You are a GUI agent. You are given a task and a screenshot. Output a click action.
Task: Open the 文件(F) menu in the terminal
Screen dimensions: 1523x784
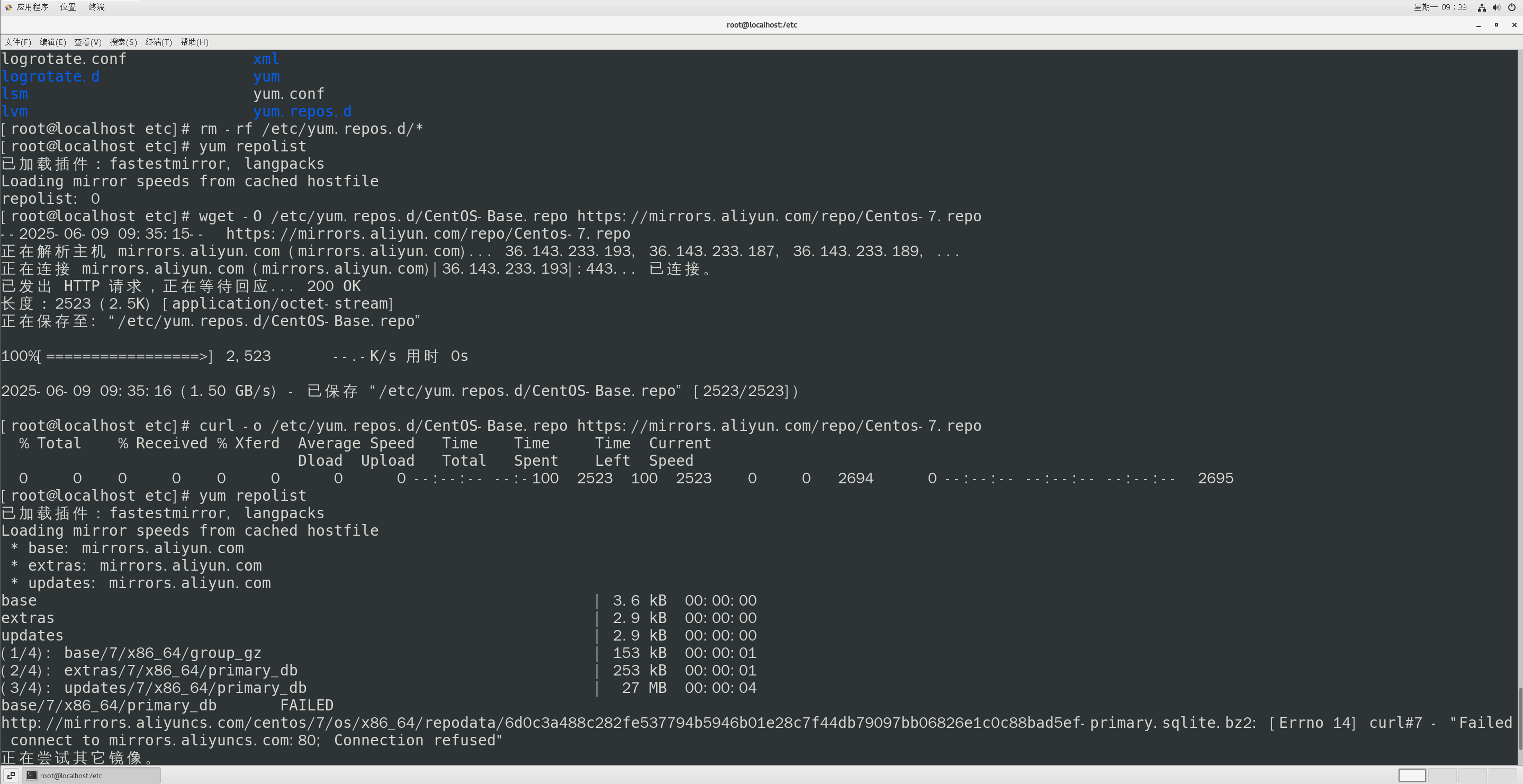point(17,42)
